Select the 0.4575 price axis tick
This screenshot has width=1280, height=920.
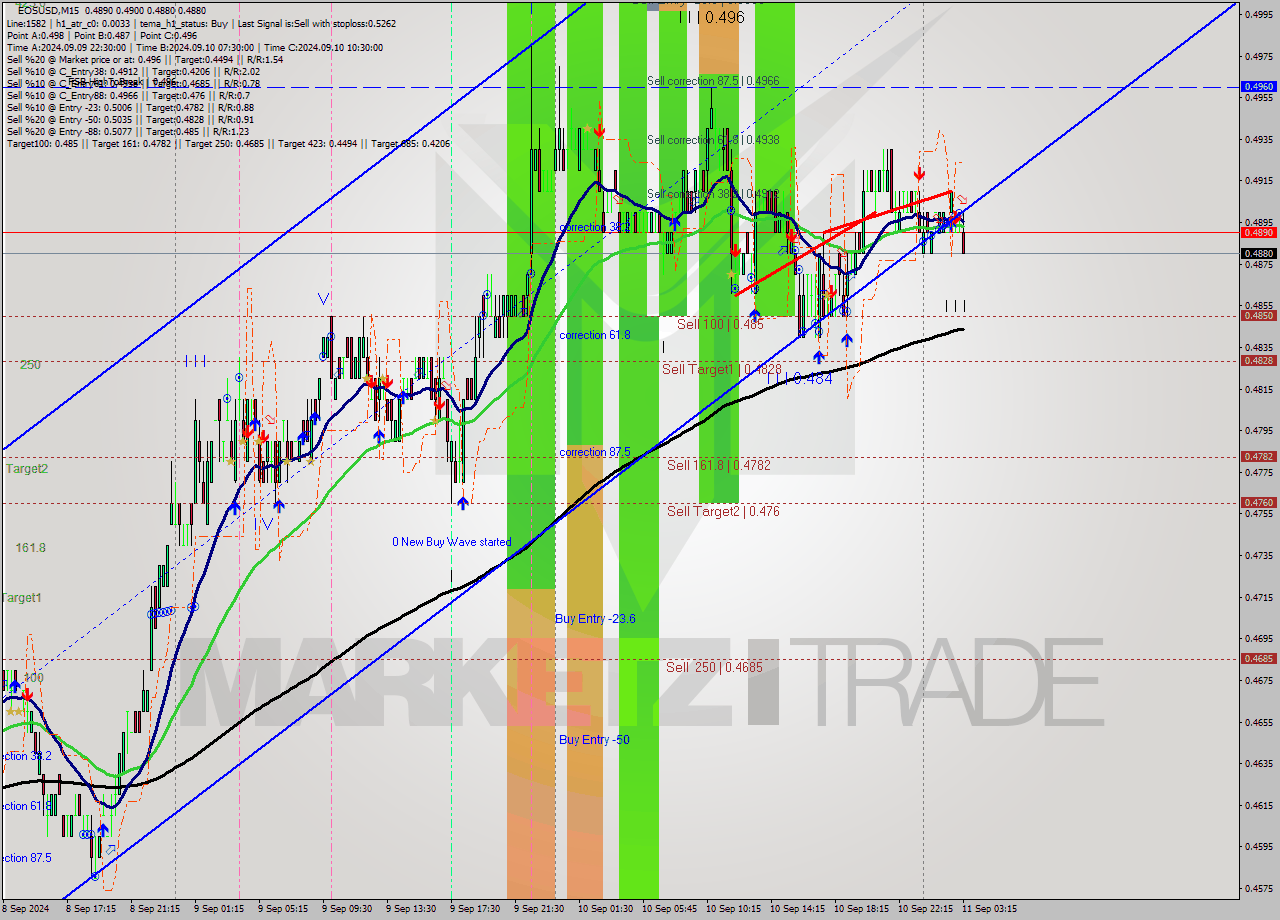(1258, 888)
